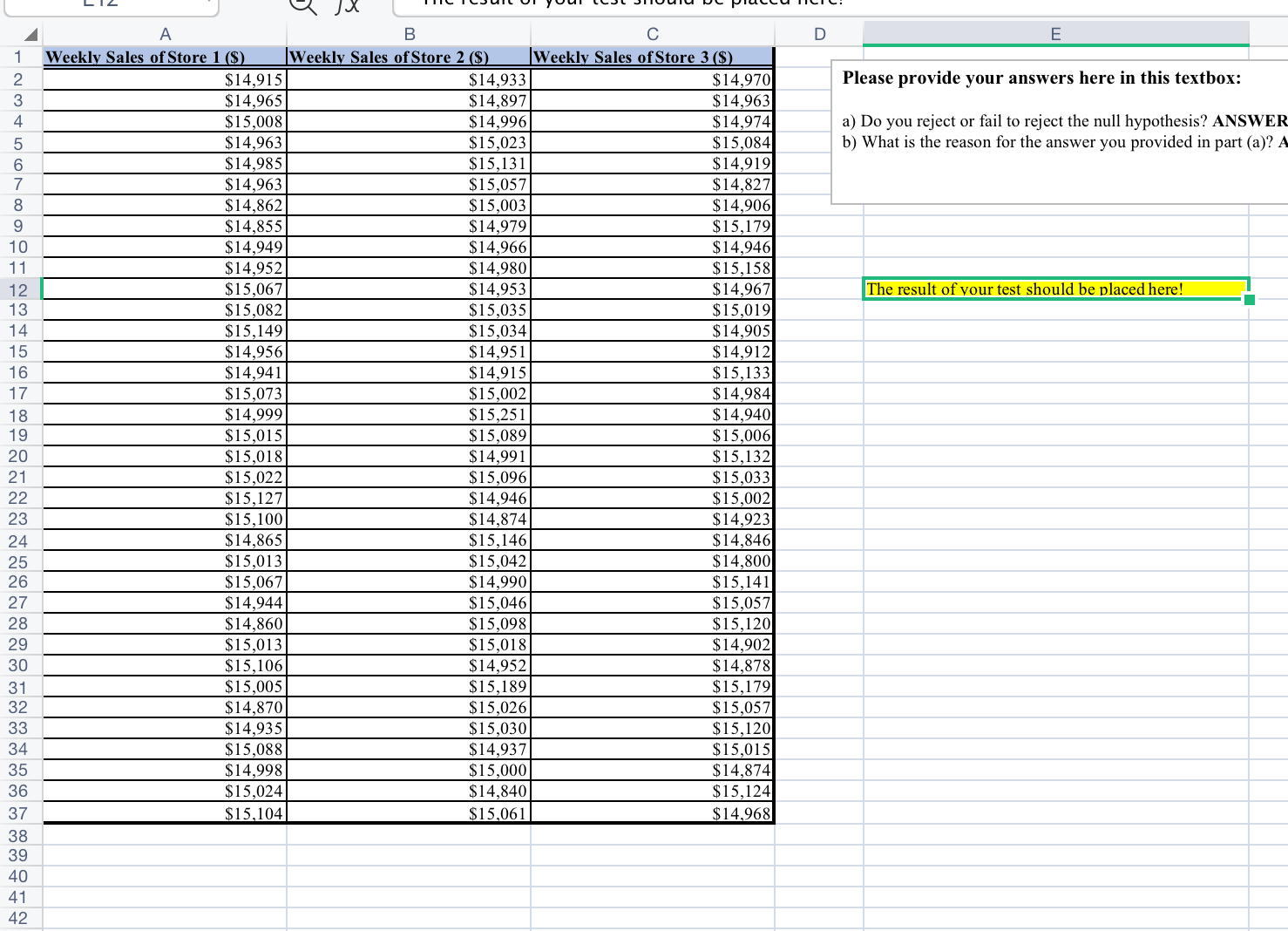Select cell with value $15,131
The image size is (1288, 931).
point(409,163)
